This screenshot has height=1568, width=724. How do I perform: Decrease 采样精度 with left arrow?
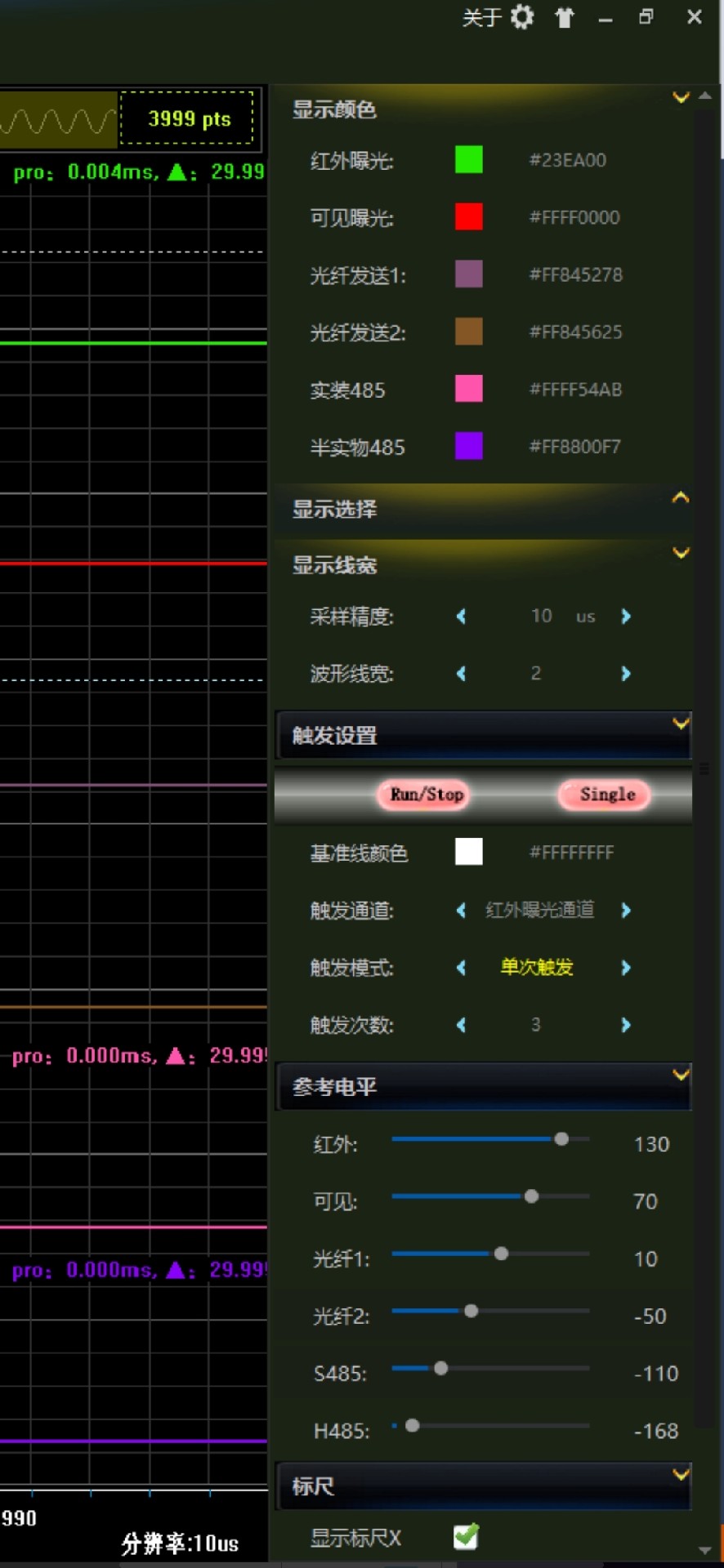pos(461,616)
